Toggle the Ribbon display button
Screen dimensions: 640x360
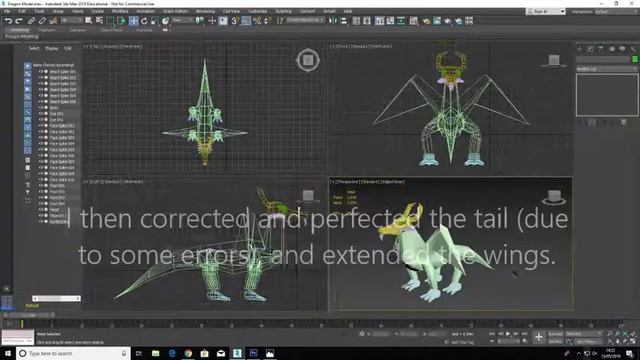[x=380, y=20]
